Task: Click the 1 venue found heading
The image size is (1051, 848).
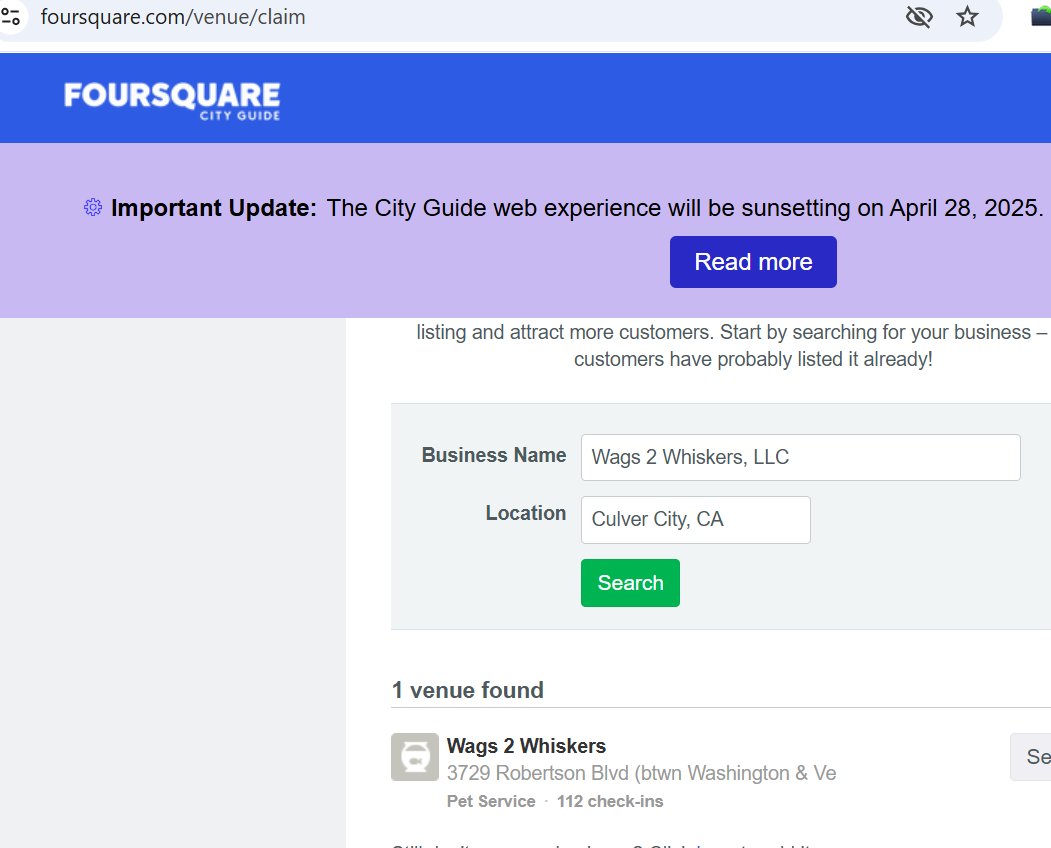Action: [x=468, y=690]
